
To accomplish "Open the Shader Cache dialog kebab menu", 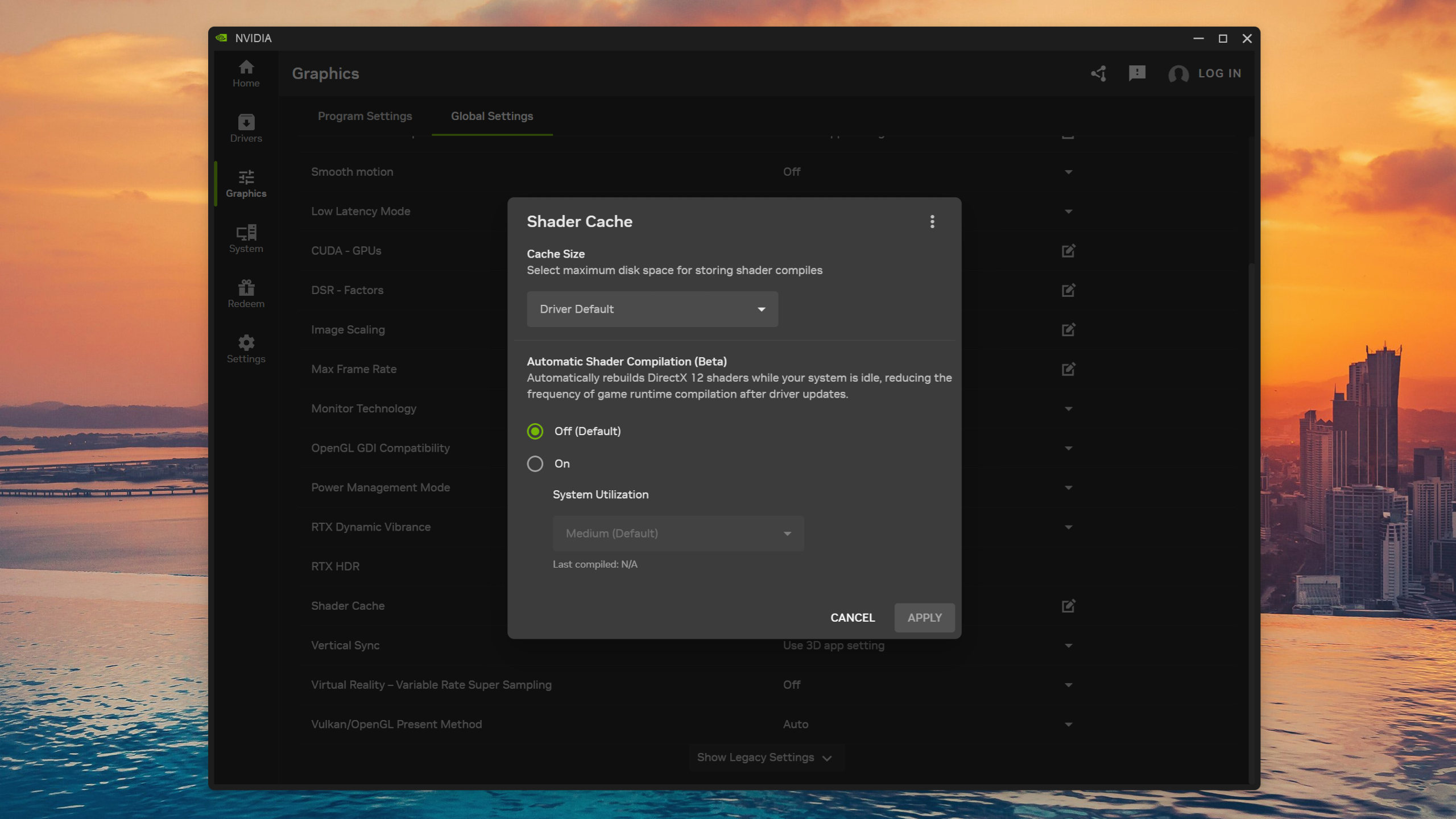I will tap(932, 222).
